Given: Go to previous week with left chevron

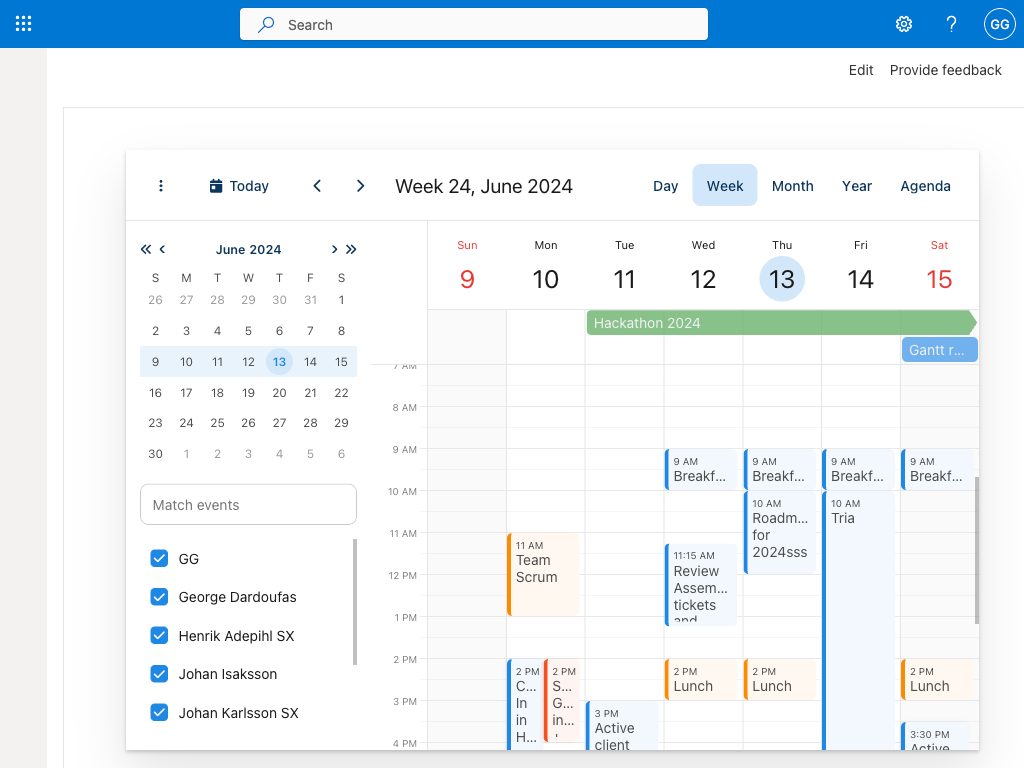Looking at the screenshot, I should [x=317, y=185].
